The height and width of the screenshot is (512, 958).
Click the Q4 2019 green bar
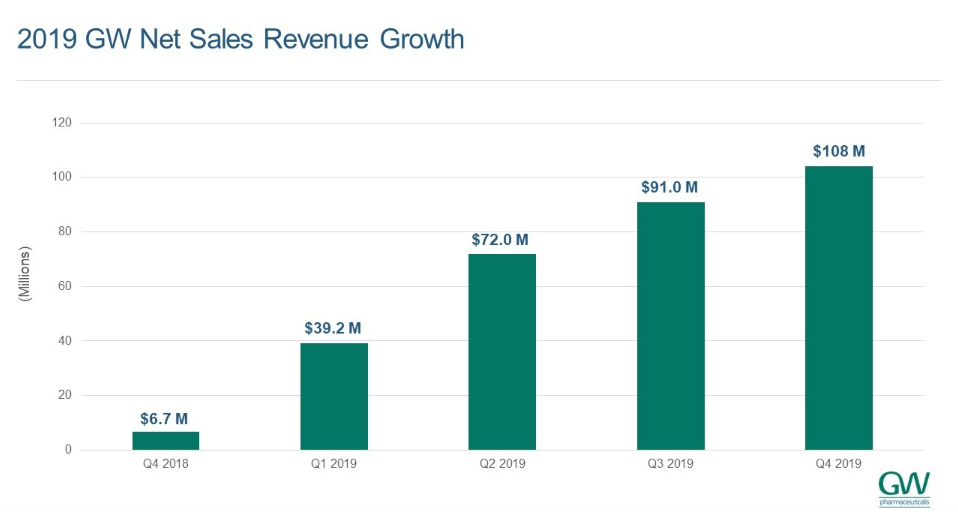pyautogui.click(x=838, y=308)
